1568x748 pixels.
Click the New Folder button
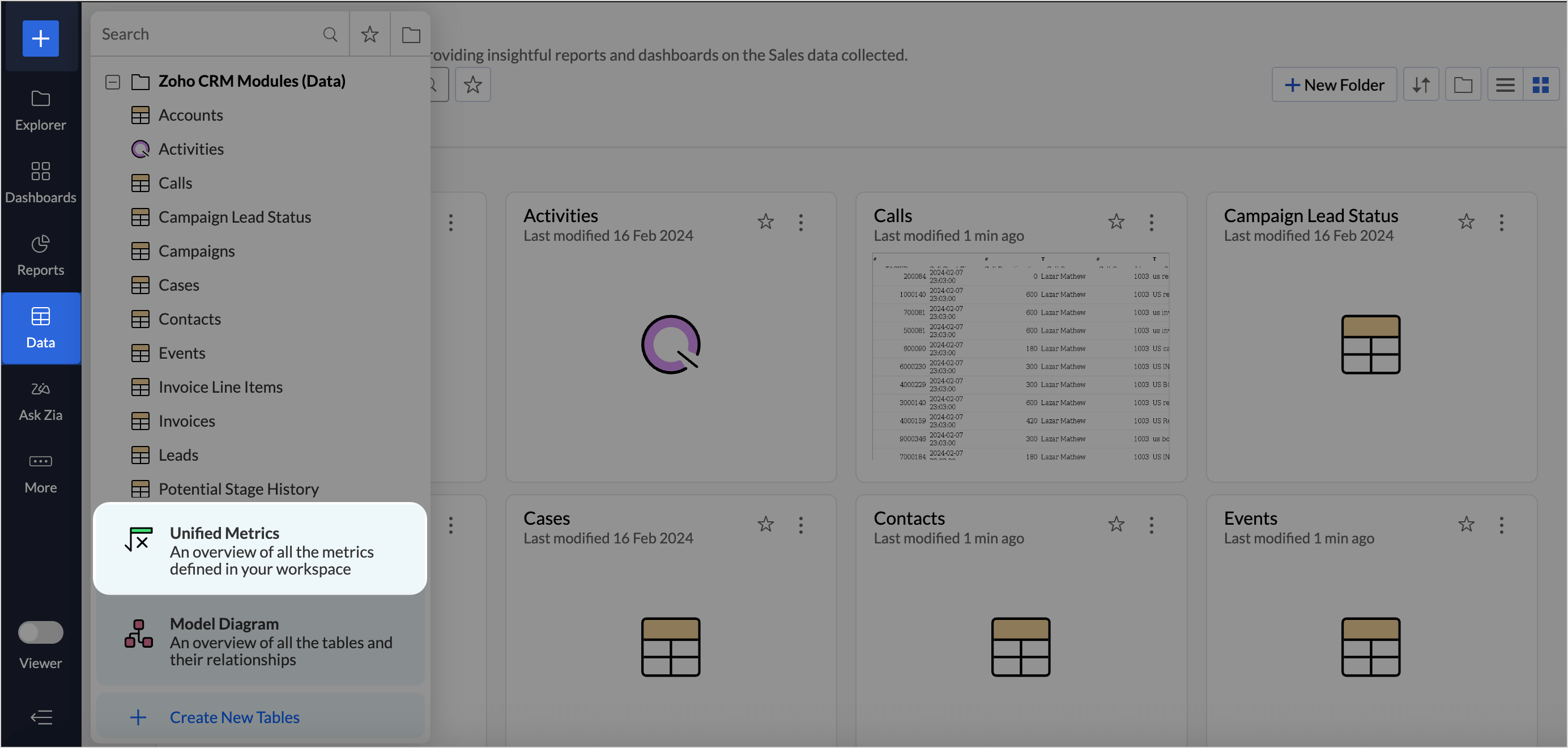coord(1333,84)
